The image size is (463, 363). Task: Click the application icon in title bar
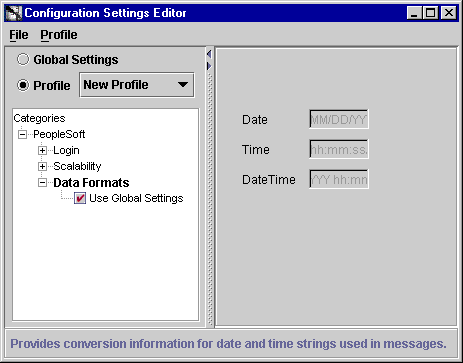point(13,13)
